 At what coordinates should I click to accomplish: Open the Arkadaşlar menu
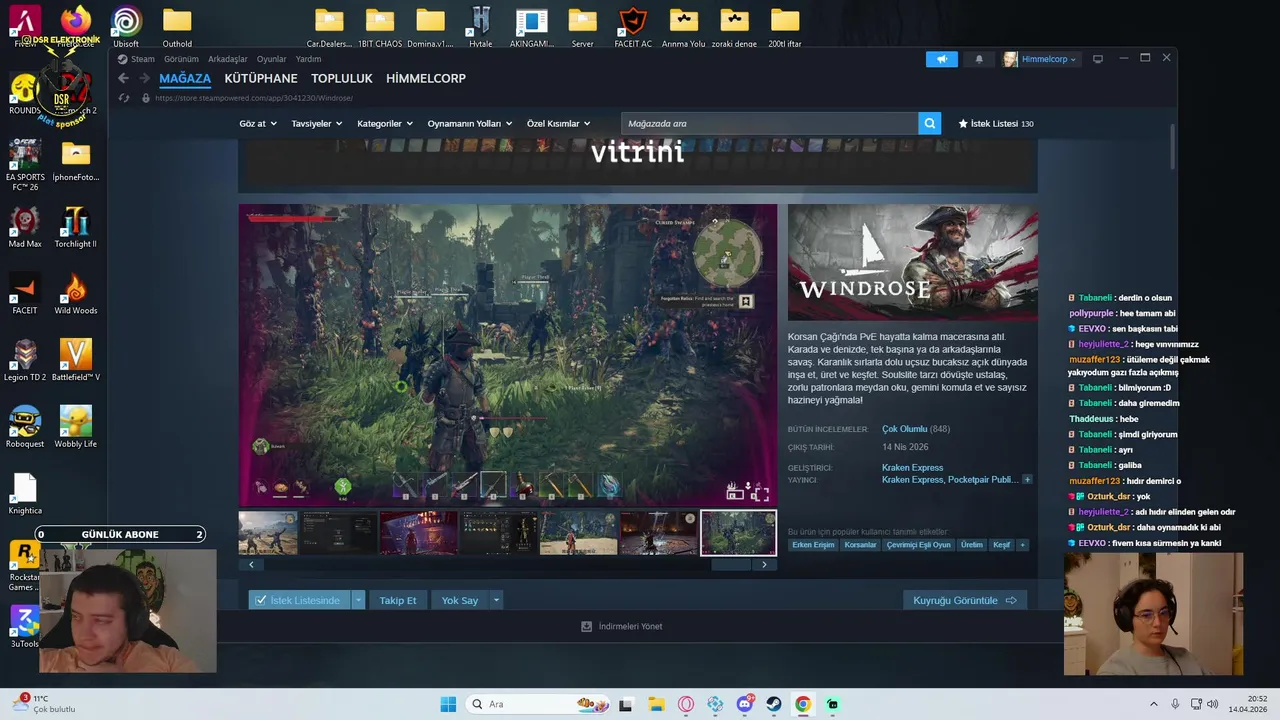(227, 59)
